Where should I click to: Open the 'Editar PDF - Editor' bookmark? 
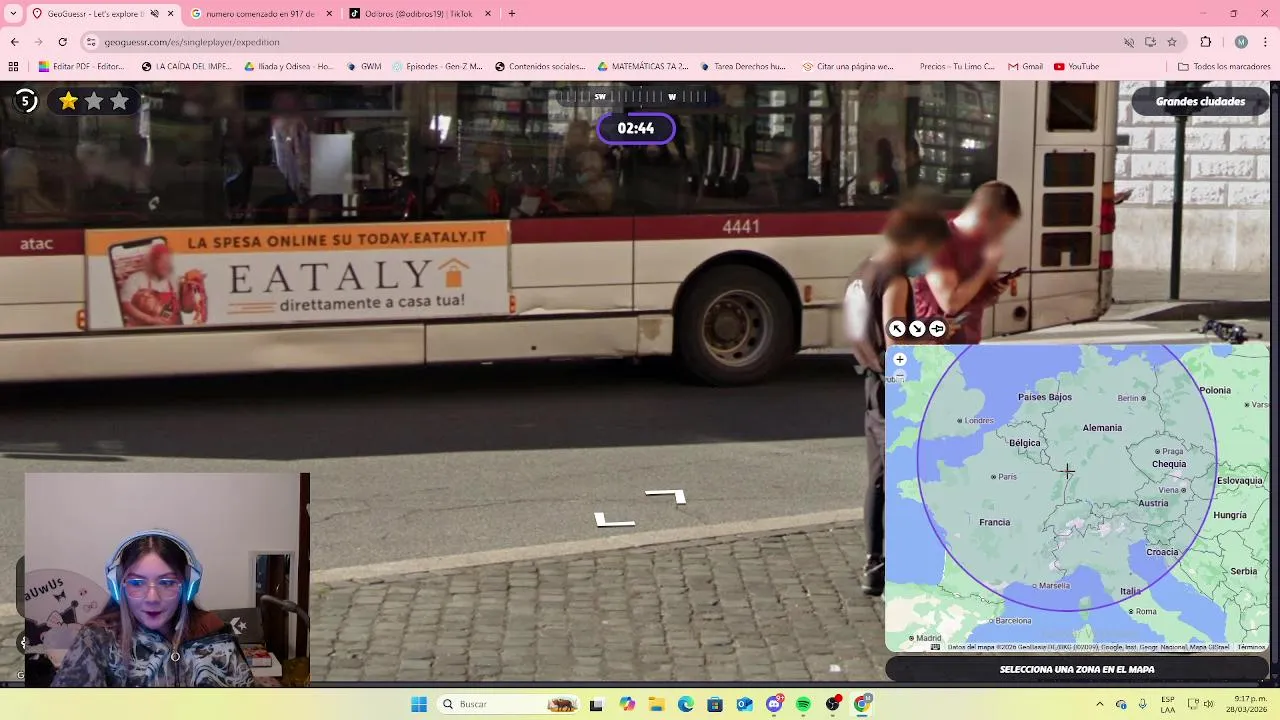(x=81, y=67)
